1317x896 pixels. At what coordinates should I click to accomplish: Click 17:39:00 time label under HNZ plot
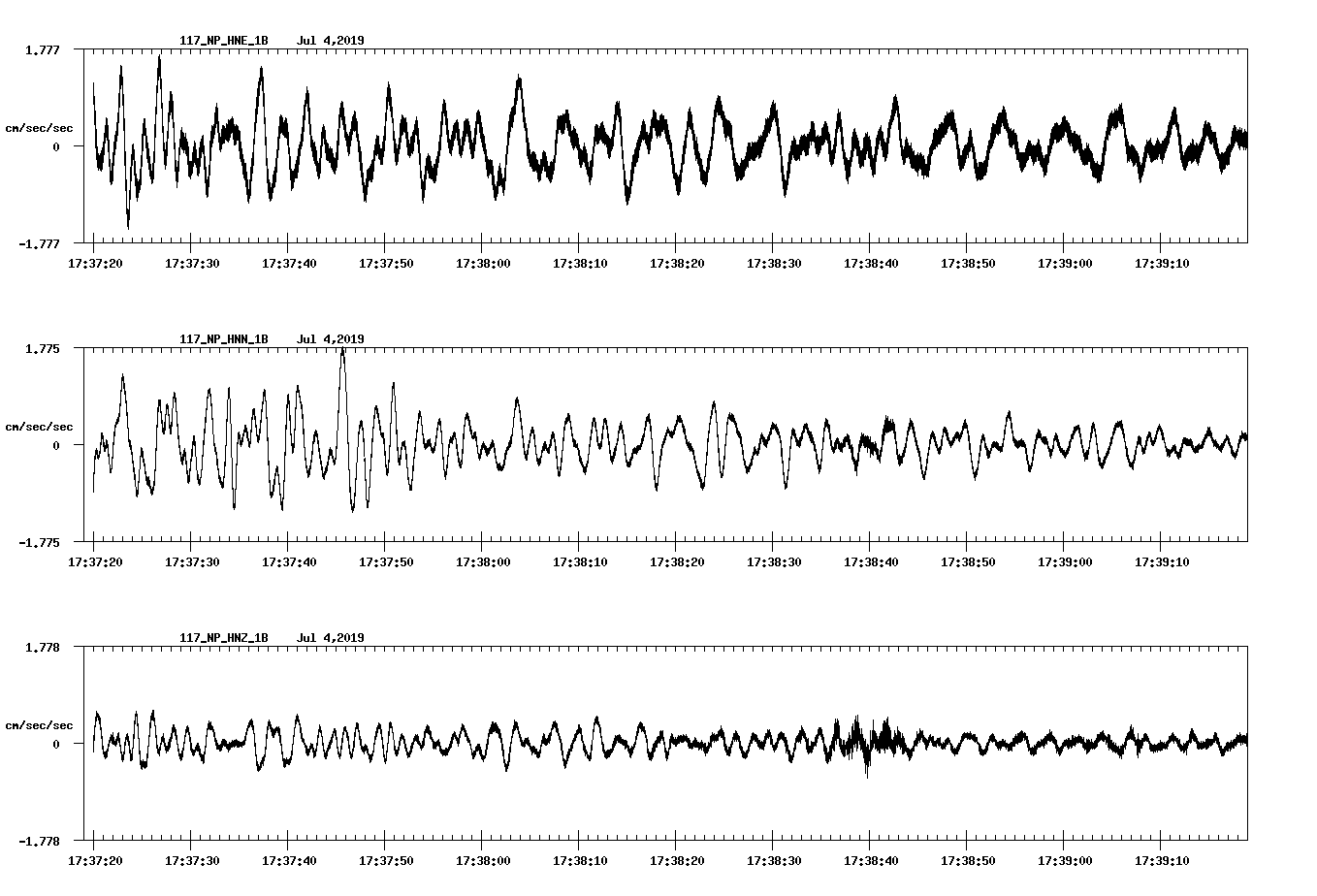click(x=1065, y=860)
